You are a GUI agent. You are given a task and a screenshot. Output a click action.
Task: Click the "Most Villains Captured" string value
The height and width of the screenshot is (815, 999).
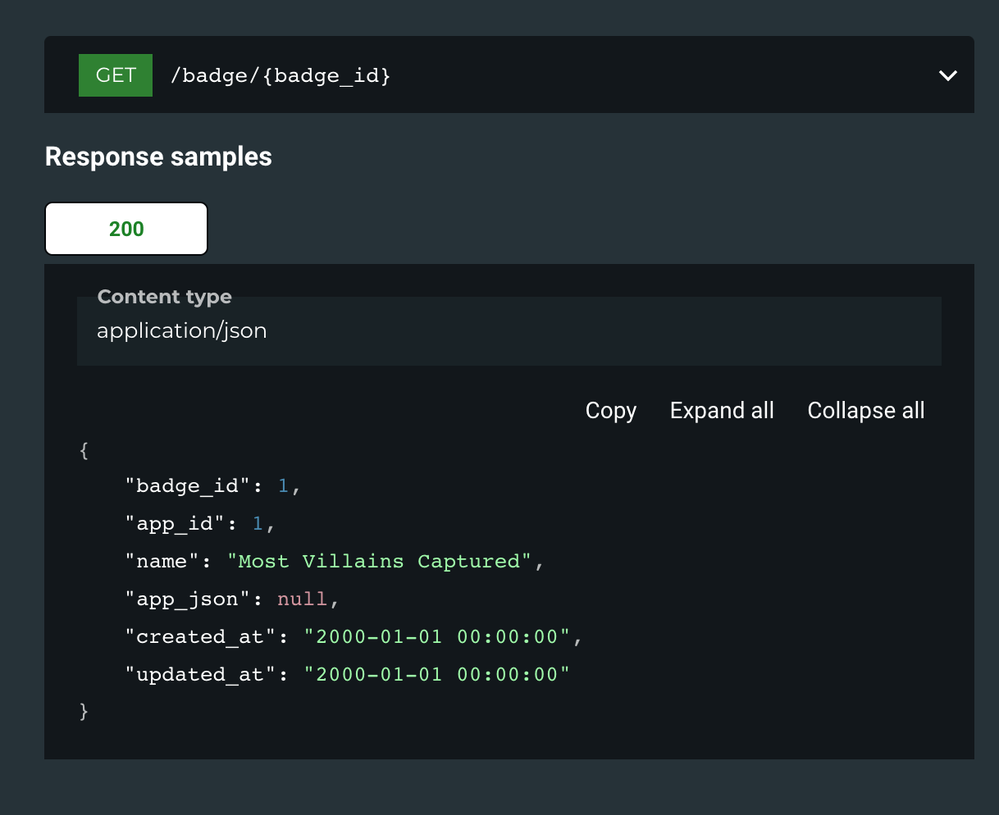[x=379, y=561]
